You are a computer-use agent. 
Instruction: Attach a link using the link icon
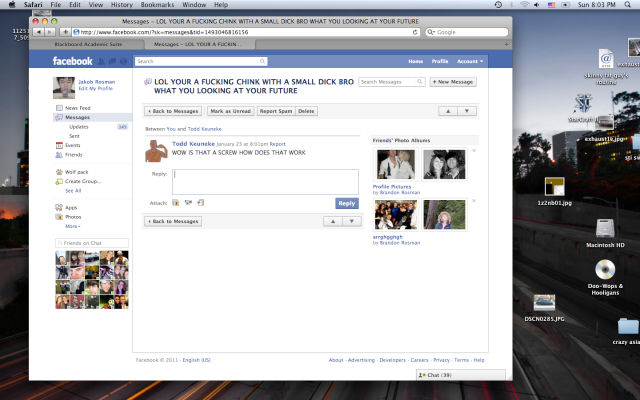click(x=200, y=202)
